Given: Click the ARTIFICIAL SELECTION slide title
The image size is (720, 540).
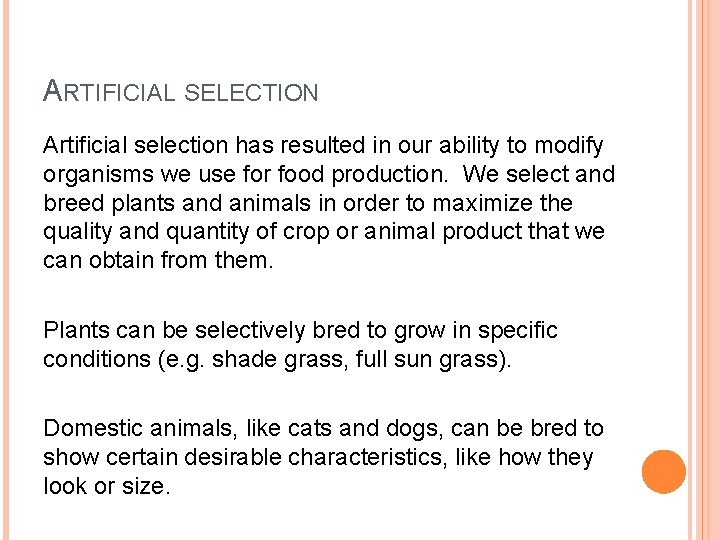Looking at the screenshot, I should (x=181, y=93).
